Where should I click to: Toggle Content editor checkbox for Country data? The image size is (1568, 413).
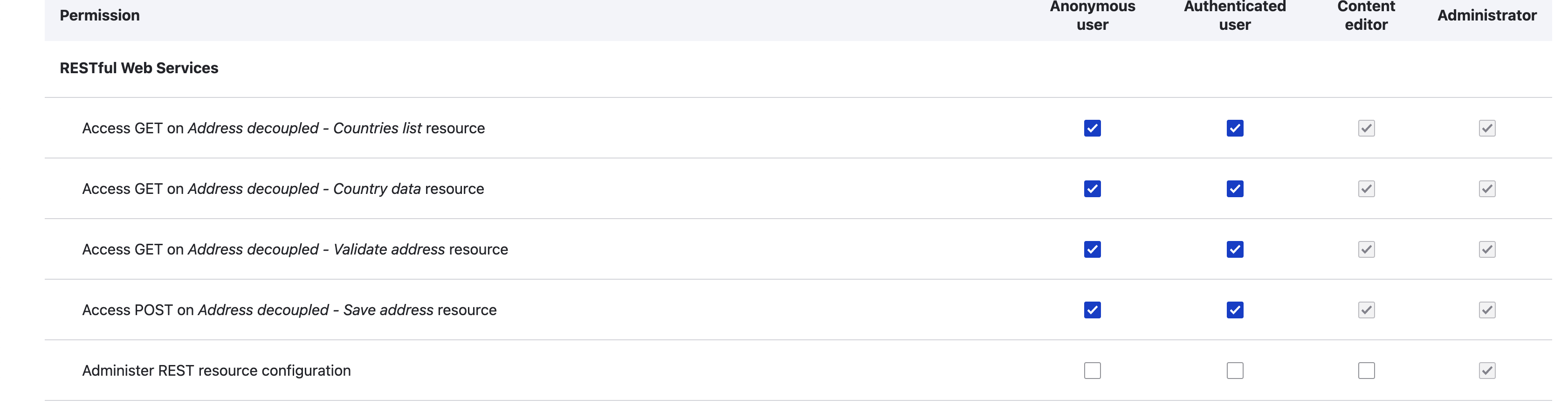tap(1366, 189)
